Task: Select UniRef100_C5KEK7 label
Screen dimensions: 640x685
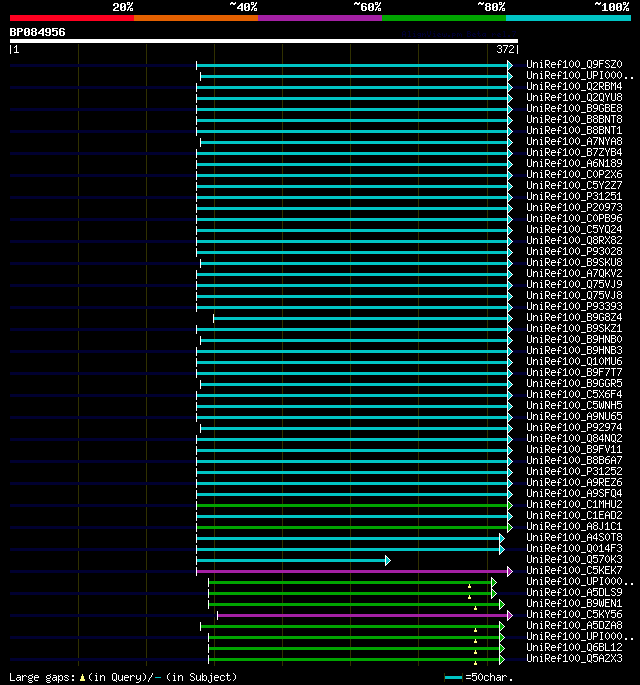Action: (574, 570)
